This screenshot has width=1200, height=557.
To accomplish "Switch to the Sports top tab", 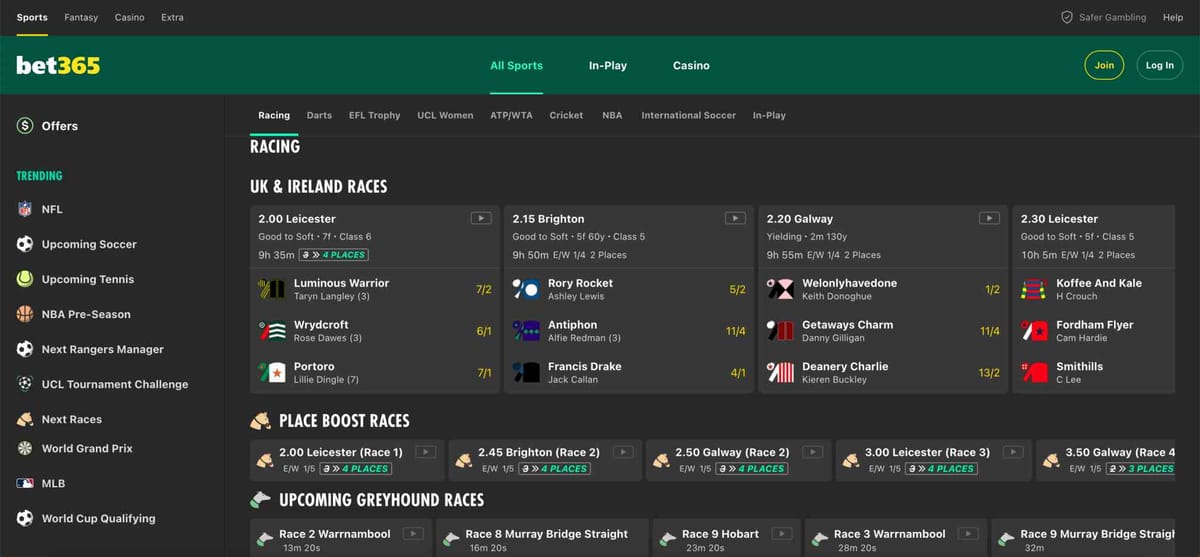I will [x=32, y=17].
